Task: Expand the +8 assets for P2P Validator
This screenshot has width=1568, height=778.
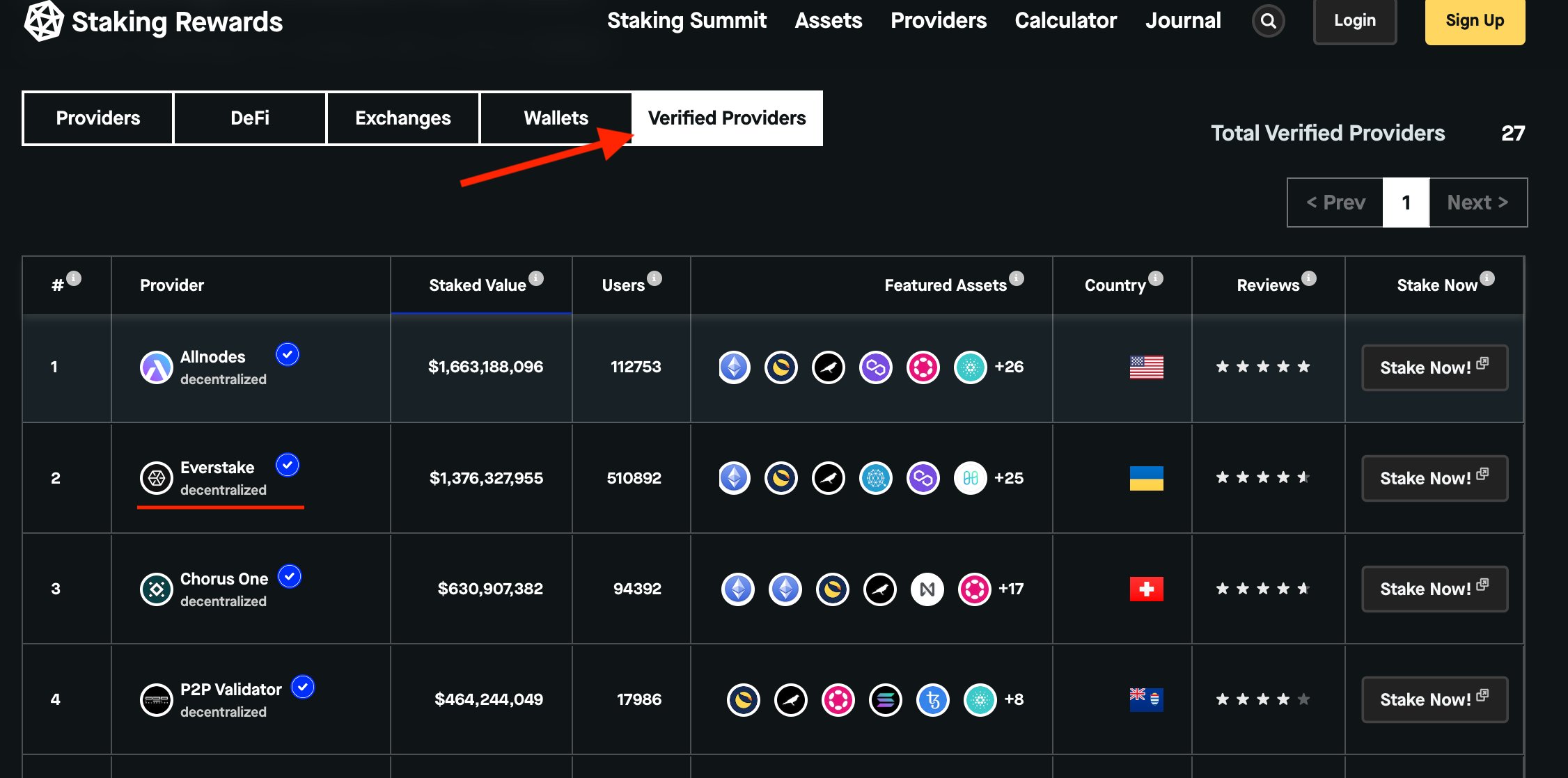Action: (1014, 699)
